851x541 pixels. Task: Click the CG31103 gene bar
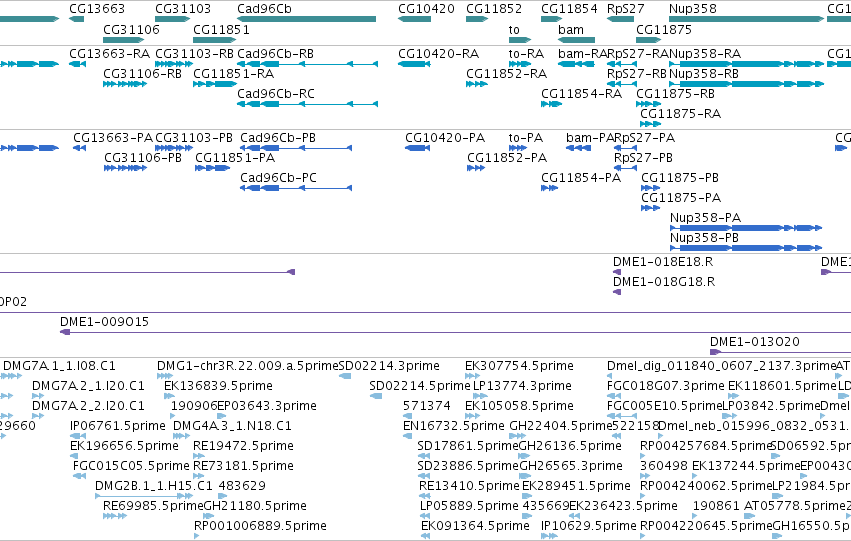click(173, 19)
